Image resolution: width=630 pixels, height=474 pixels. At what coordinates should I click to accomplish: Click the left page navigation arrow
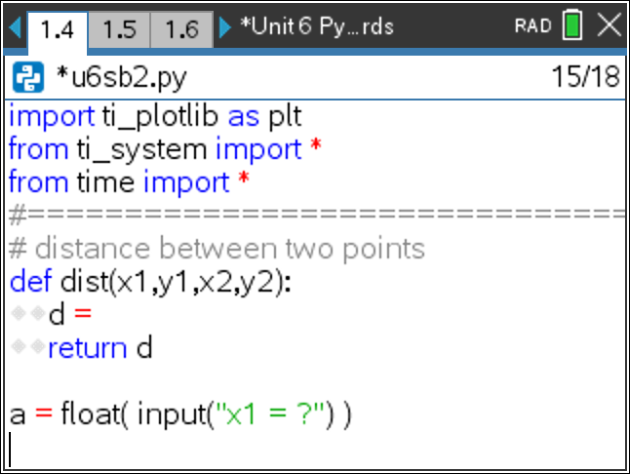tap(15, 27)
